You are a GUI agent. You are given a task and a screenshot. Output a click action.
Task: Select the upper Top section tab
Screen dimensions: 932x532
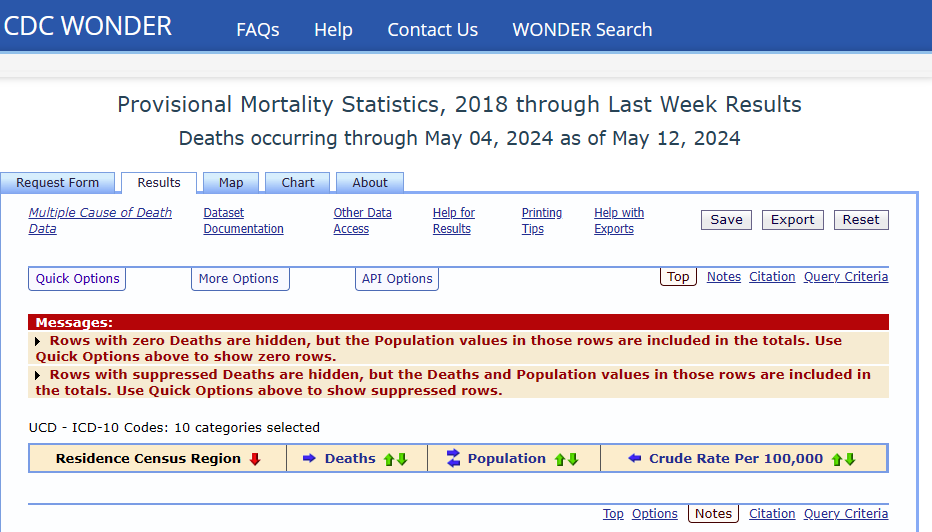(678, 277)
